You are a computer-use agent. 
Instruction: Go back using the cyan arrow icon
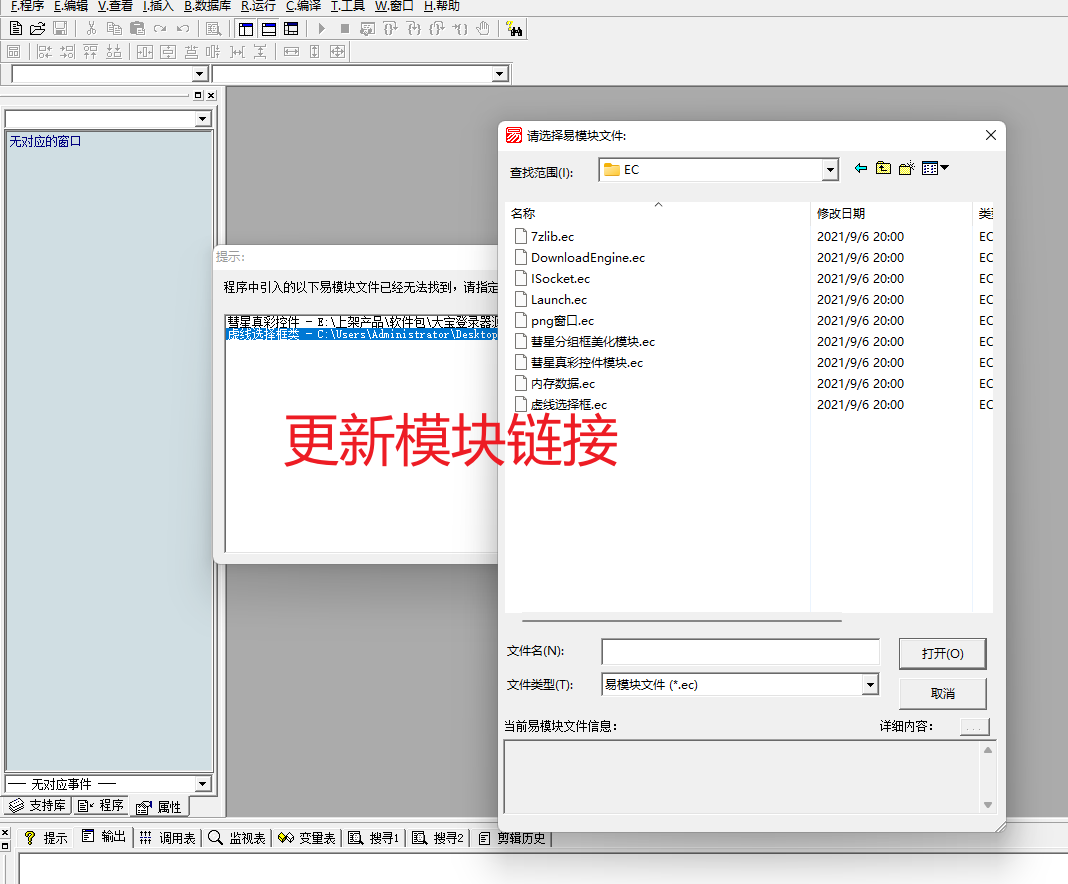tap(860, 169)
